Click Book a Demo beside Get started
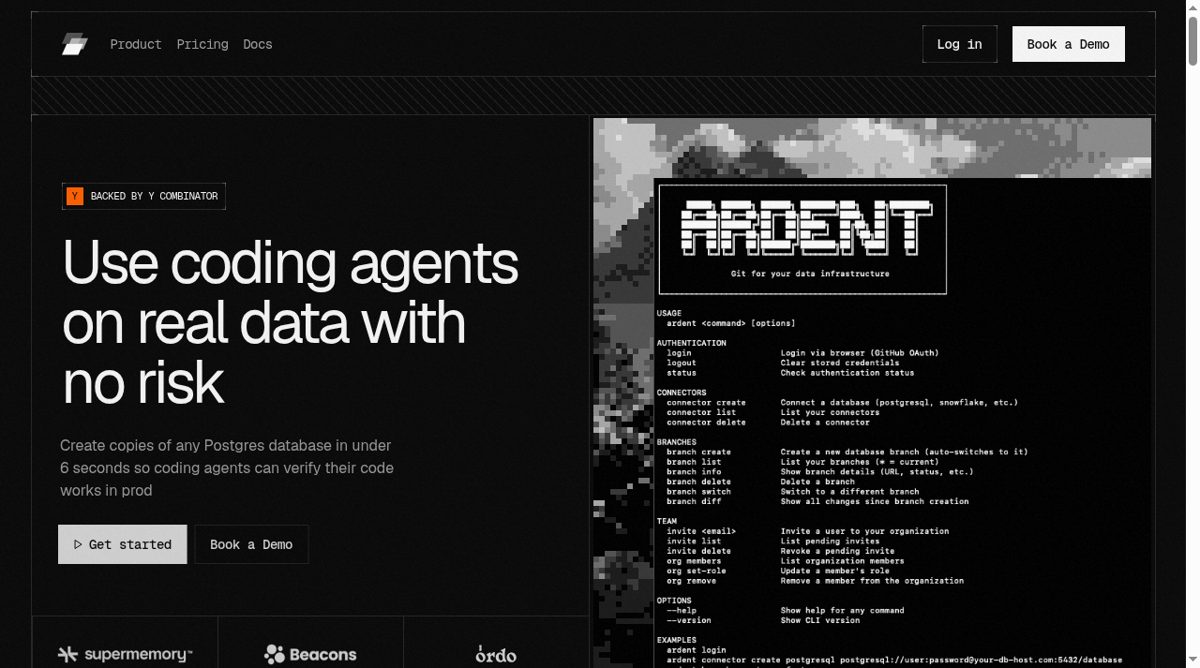 [251, 544]
